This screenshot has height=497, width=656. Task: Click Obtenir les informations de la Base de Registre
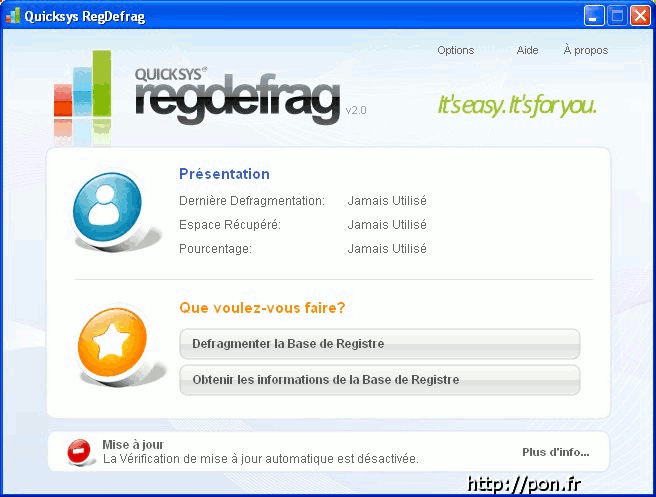[x=379, y=380]
